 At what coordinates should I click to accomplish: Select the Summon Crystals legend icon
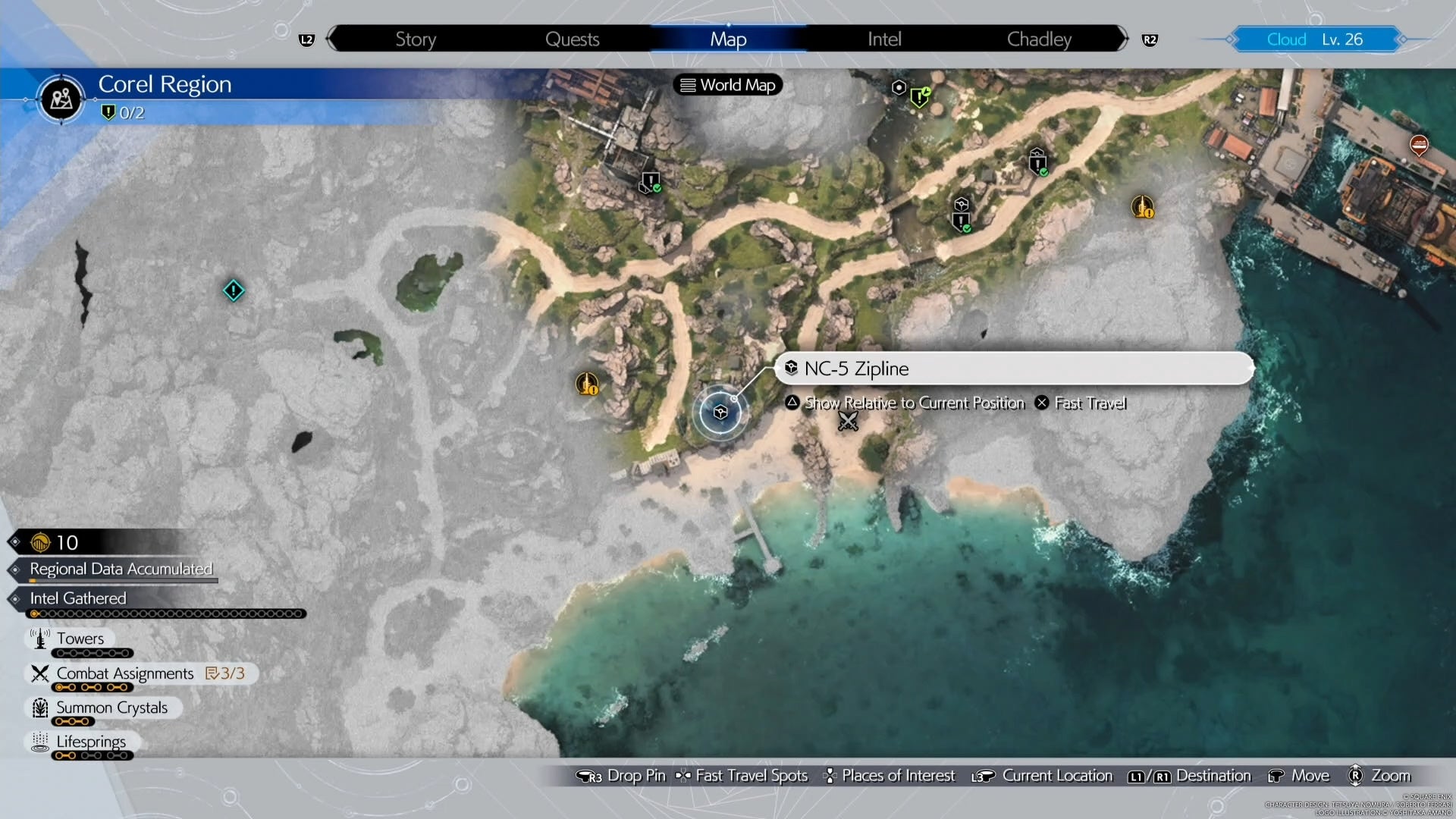tap(39, 708)
